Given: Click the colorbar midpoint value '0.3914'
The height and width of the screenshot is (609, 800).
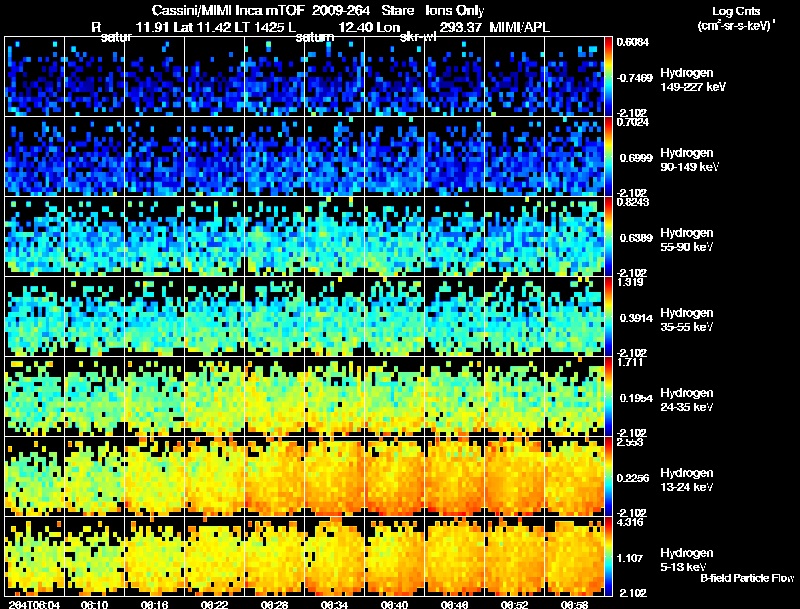Looking at the screenshot, I should 636,318.
